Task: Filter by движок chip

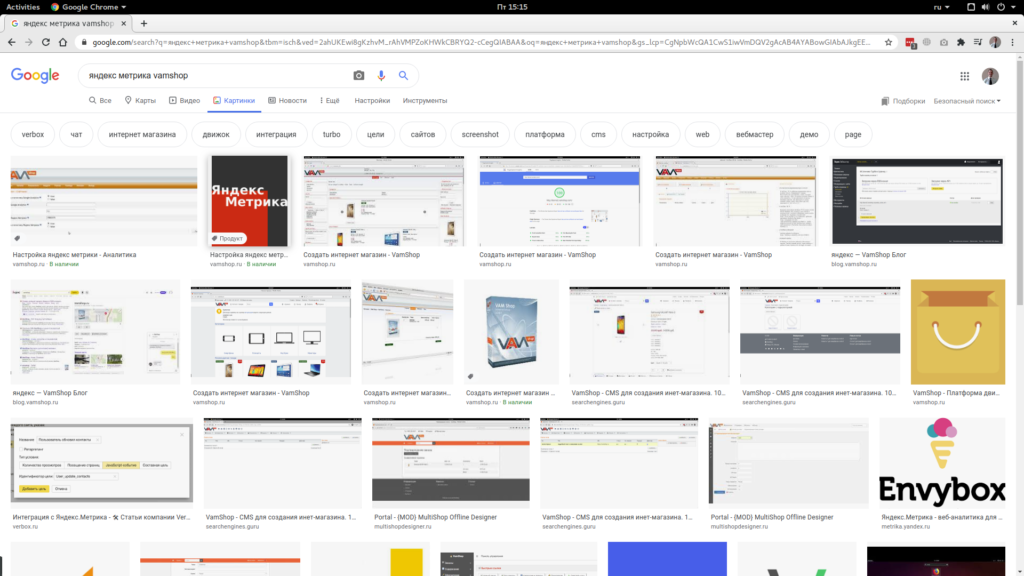Action: click(x=216, y=135)
